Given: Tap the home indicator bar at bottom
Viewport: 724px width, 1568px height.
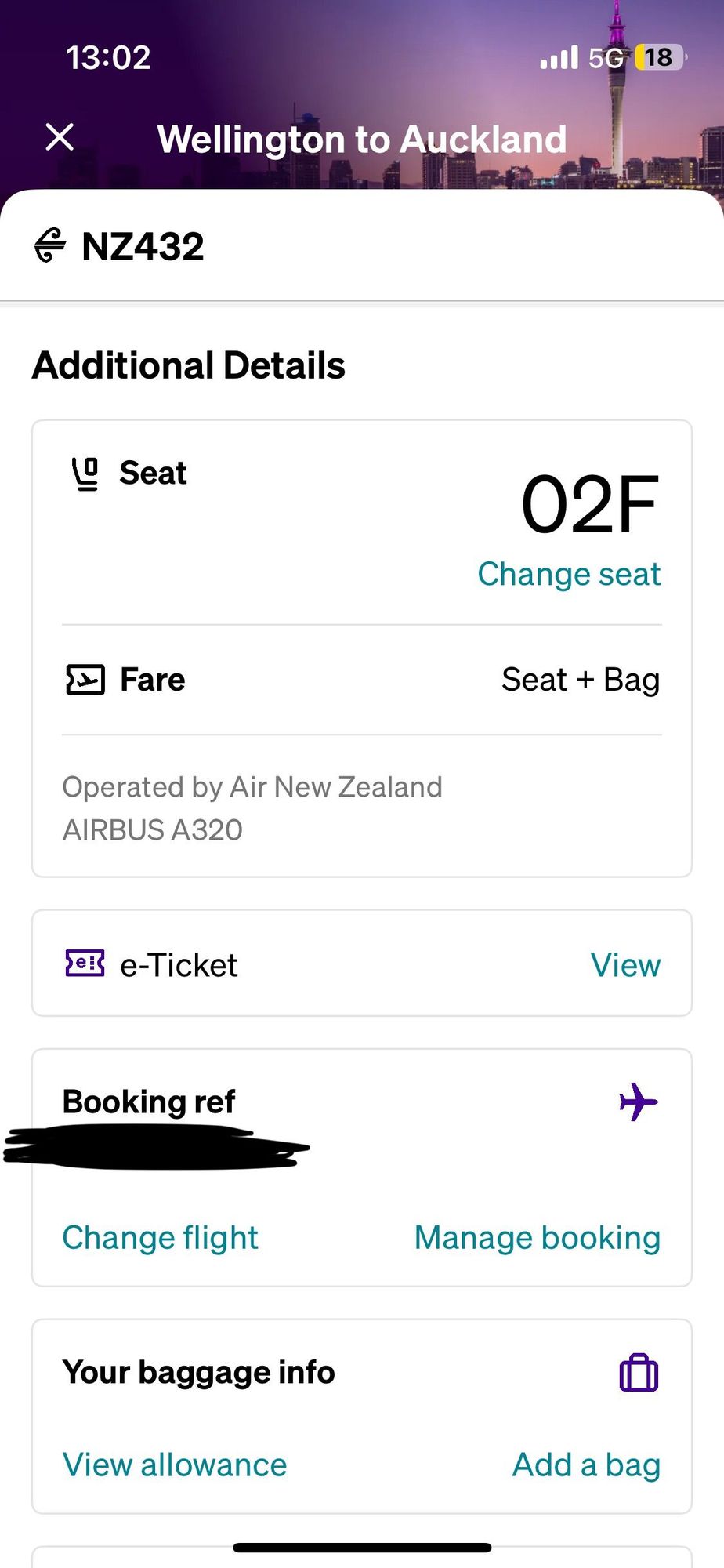Looking at the screenshot, I should [362, 1548].
